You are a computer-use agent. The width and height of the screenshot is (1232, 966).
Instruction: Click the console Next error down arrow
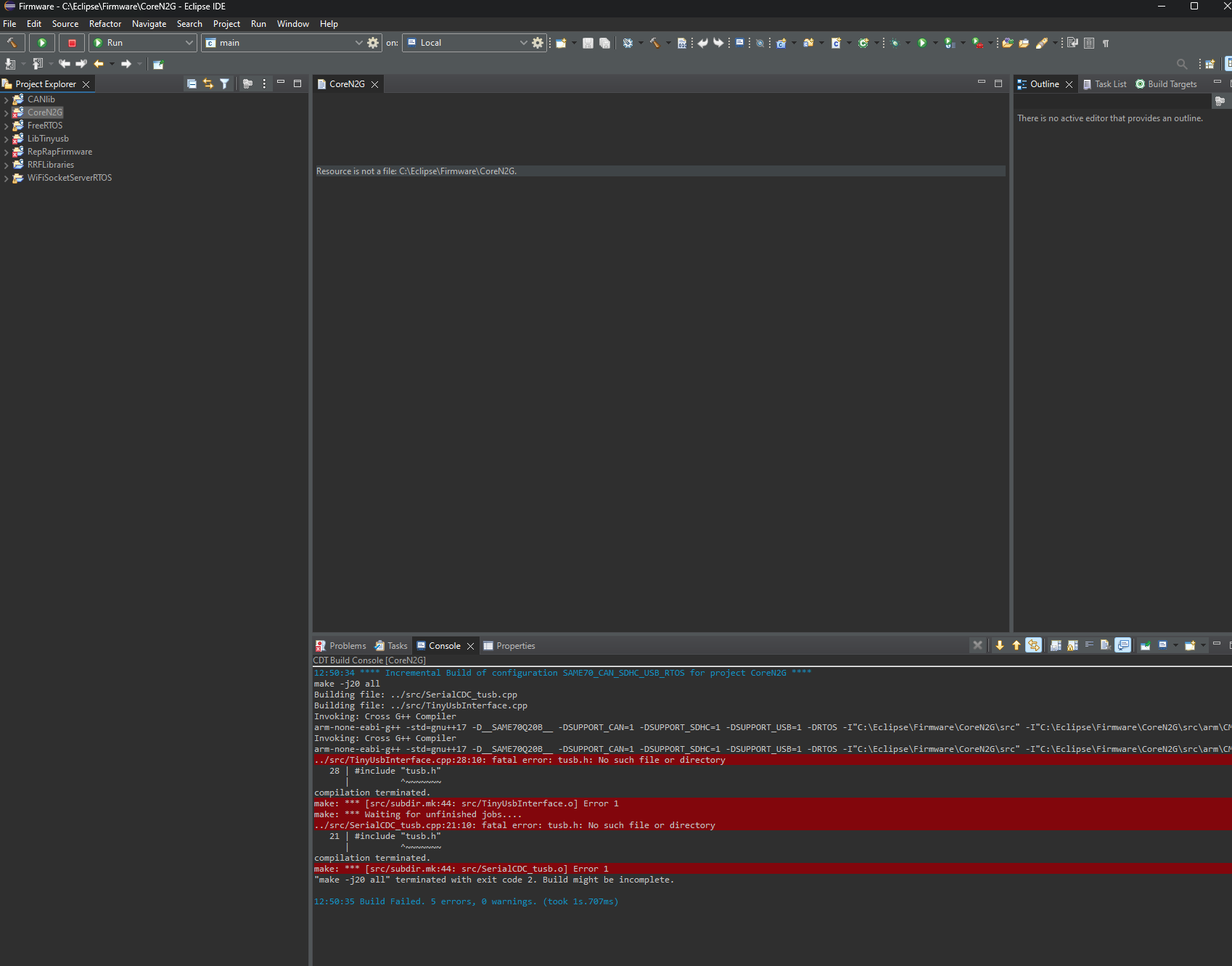[1000, 645]
